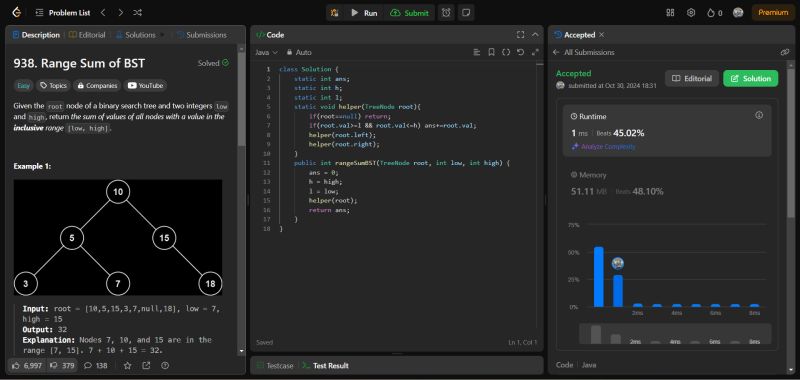Switch to the Editorial tab
This screenshot has height=380, width=800.
pos(87,35)
